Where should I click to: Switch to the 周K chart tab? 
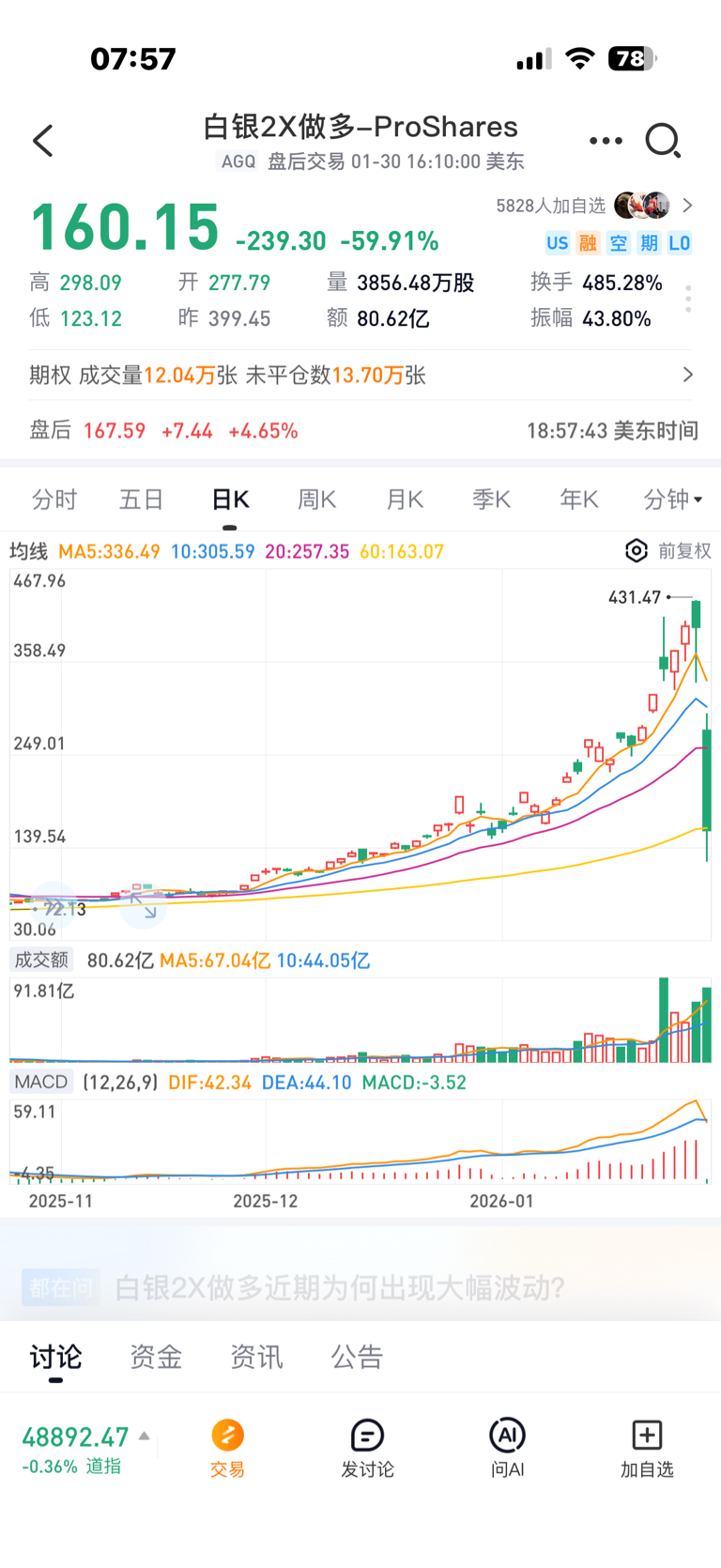[x=317, y=500]
